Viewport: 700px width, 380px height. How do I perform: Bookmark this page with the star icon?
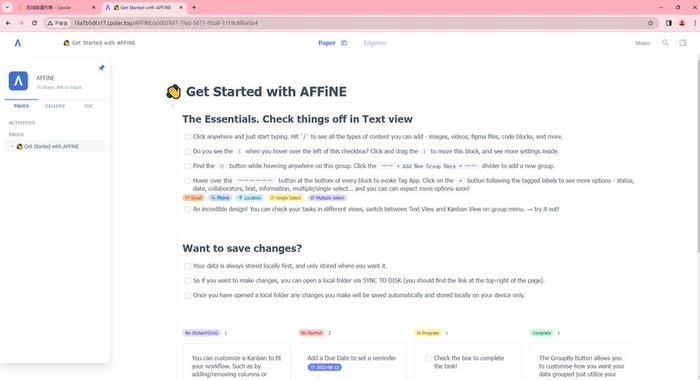650,23
